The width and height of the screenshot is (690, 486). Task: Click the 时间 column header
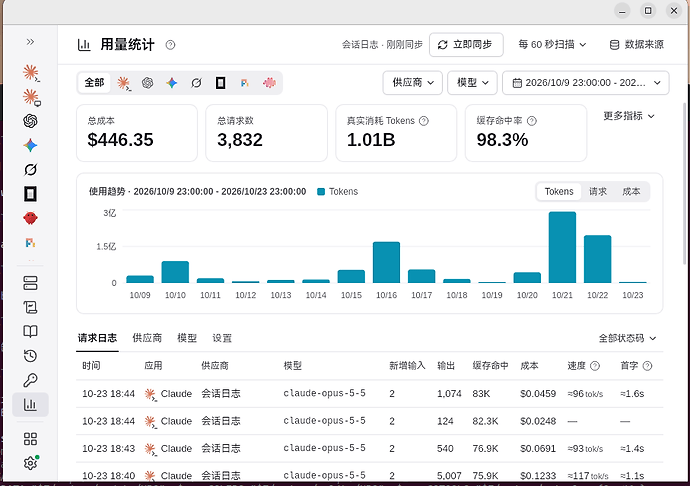pyautogui.click(x=91, y=366)
